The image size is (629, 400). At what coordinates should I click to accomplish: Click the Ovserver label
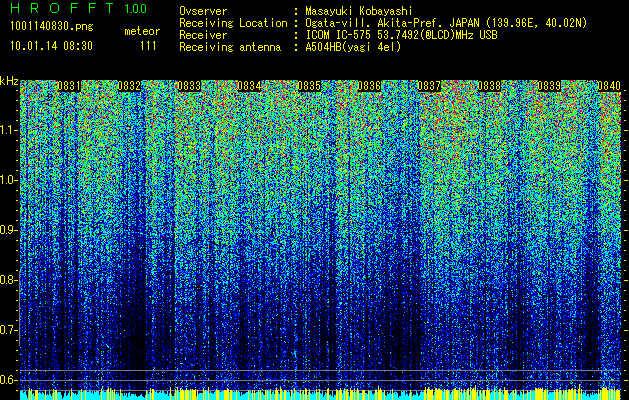point(203,12)
